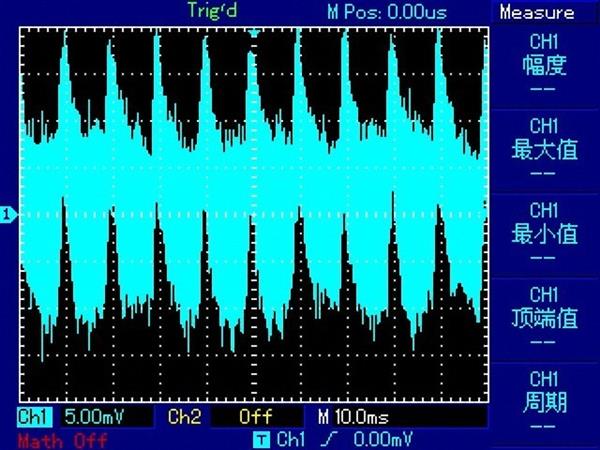Toggle the Math Off indicator
The width and height of the screenshot is (600, 450).
coord(62,440)
